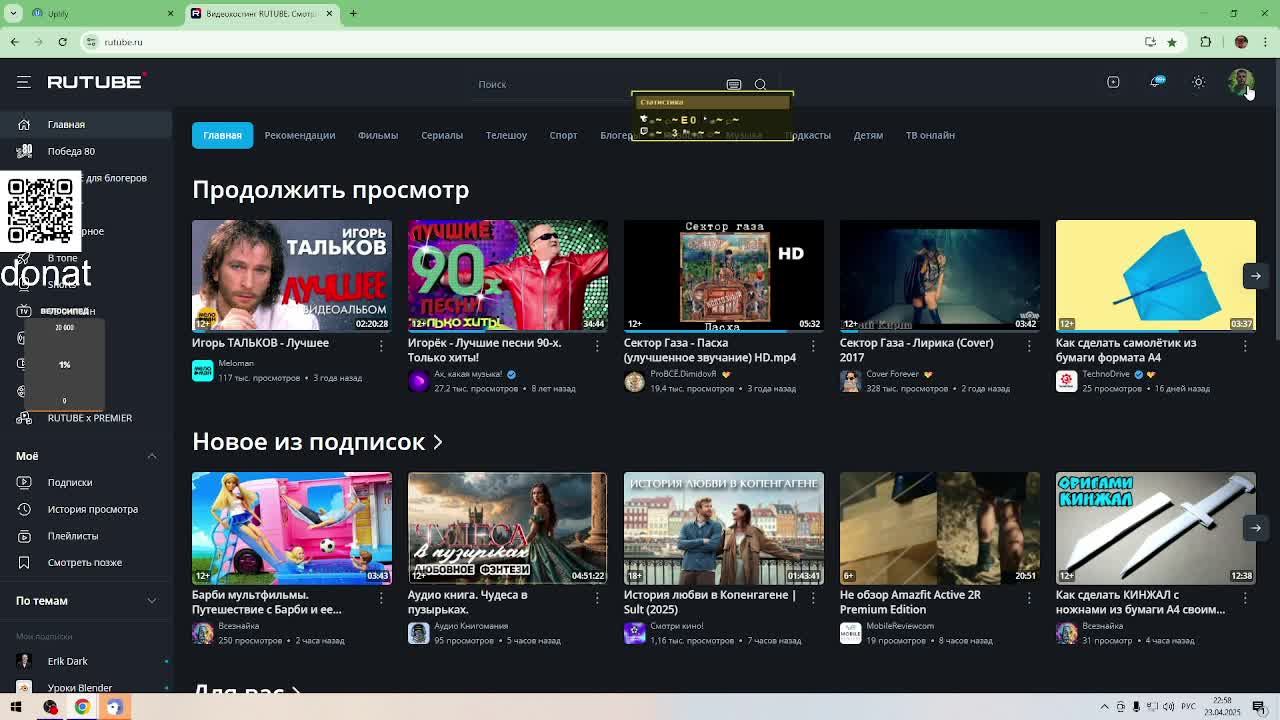Open RUTUBE x PREMIER sidebar link
This screenshot has height=720, width=1280.
tap(86, 418)
